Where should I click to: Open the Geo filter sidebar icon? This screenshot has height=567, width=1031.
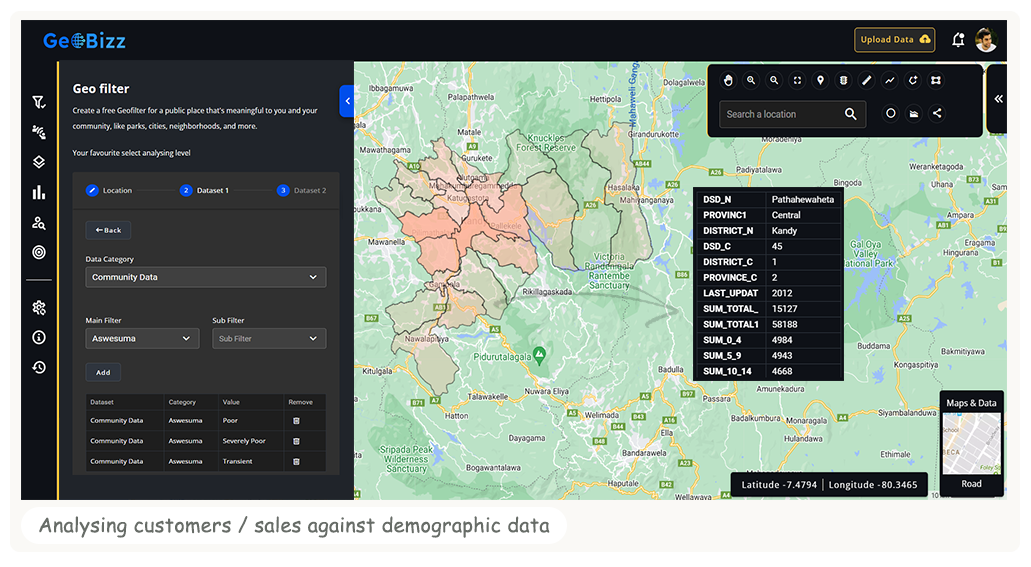tap(39, 102)
